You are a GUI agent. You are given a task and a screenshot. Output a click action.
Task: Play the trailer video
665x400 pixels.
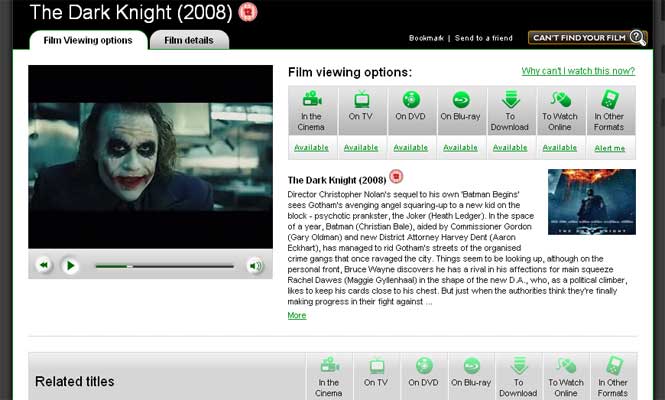(x=70, y=266)
